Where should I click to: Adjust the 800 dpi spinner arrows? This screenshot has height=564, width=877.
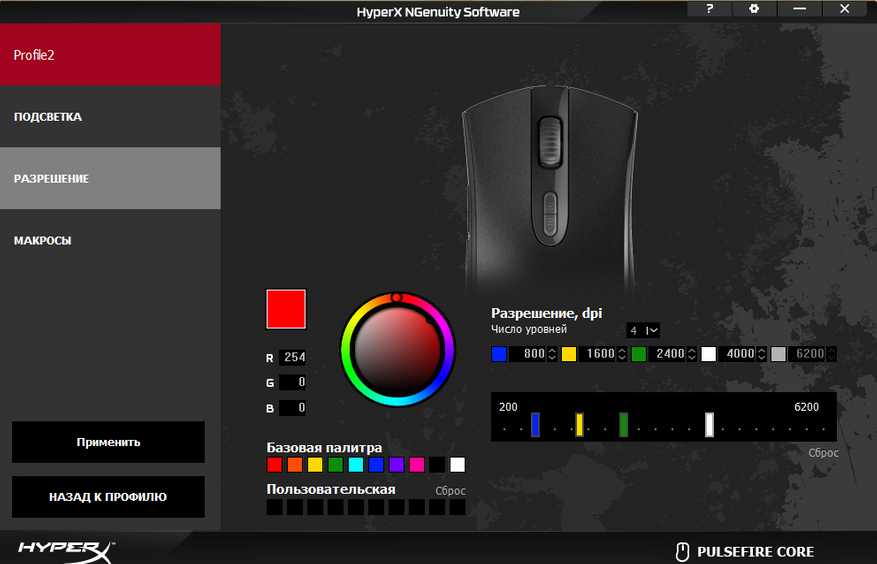coord(552,354)
